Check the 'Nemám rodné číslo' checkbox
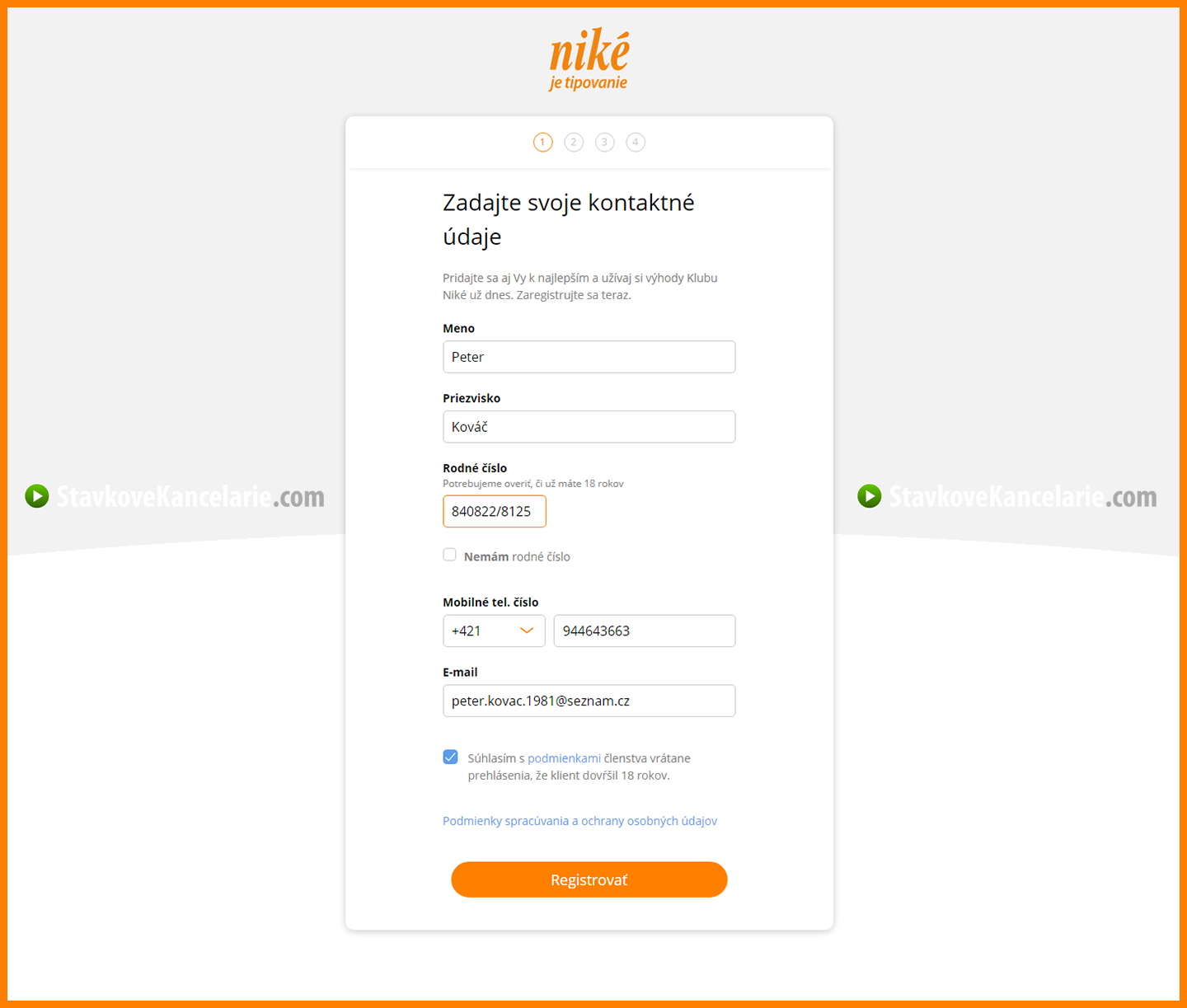This screenshot has width=1187, height=1008. click(x=450, y=555)
